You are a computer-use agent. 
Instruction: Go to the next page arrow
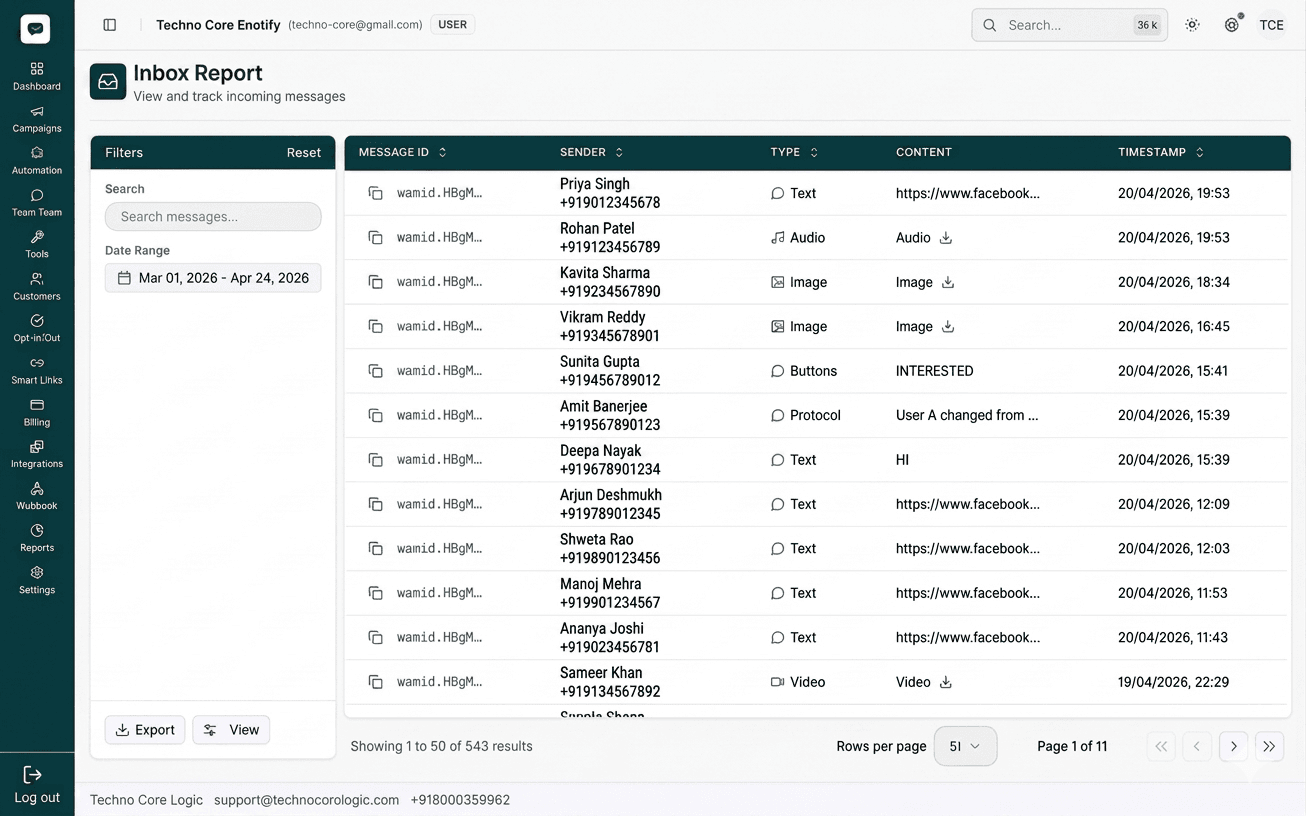(1234, 746)
